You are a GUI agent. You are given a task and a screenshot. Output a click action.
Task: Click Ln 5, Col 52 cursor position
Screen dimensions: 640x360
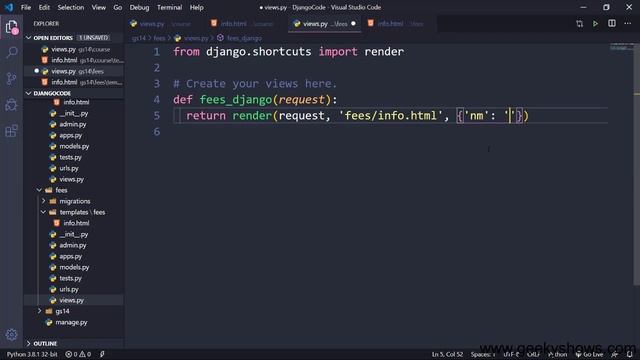(447, 354)
